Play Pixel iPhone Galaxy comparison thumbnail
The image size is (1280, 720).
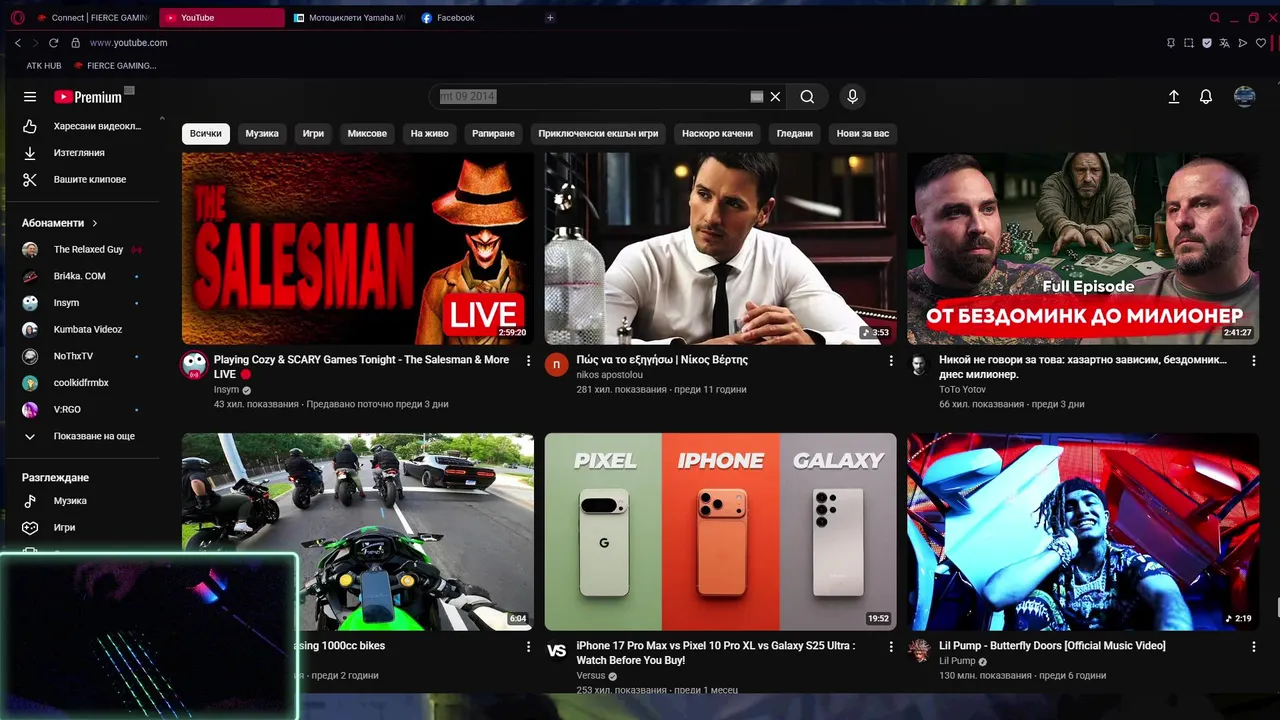[x=720, y=532]
